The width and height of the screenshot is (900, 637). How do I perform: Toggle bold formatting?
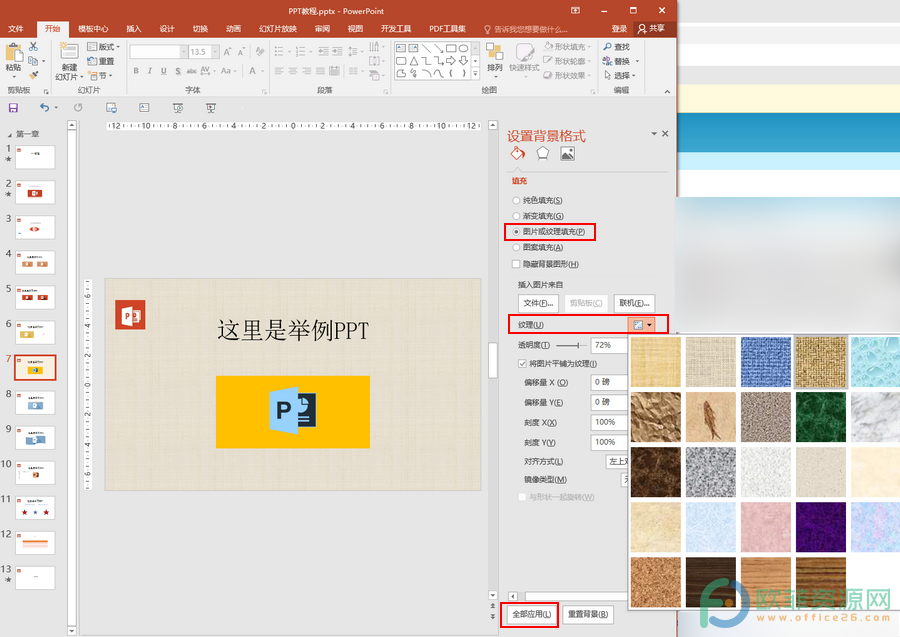tap(136, 71)
